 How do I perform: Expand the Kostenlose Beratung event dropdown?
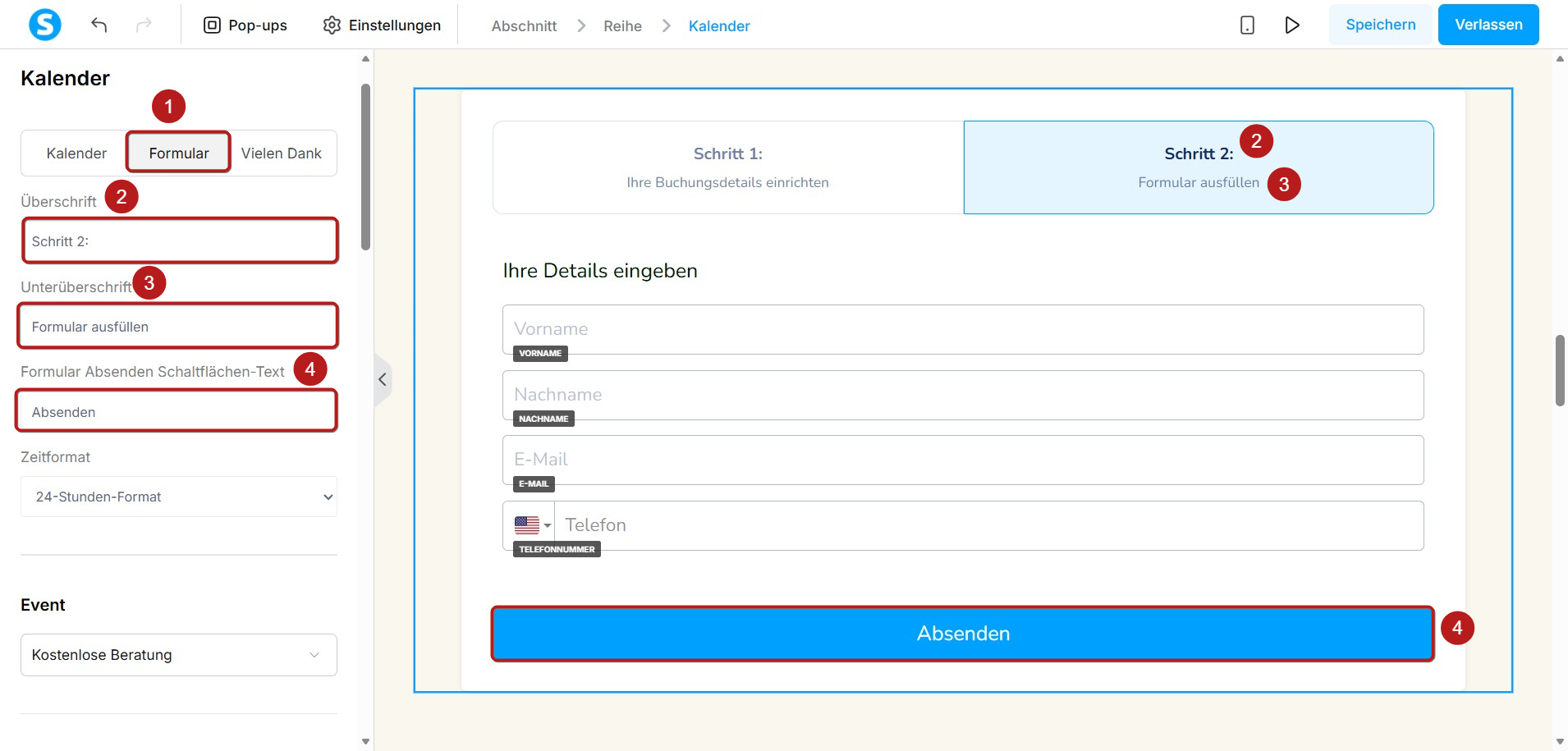coord(179,655)
